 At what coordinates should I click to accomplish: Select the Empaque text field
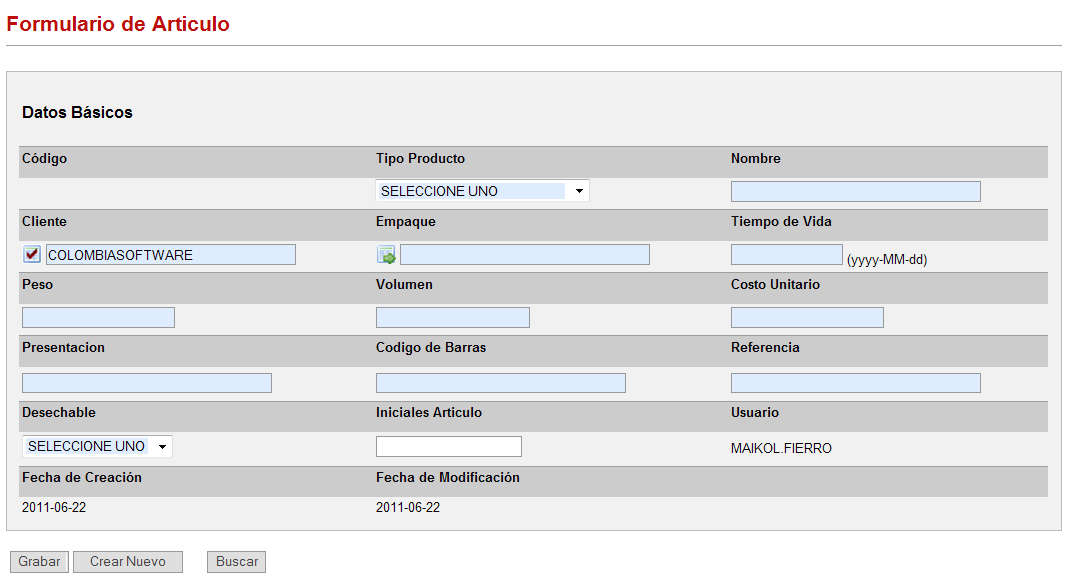pyautogui.click(x=524, y=255)
